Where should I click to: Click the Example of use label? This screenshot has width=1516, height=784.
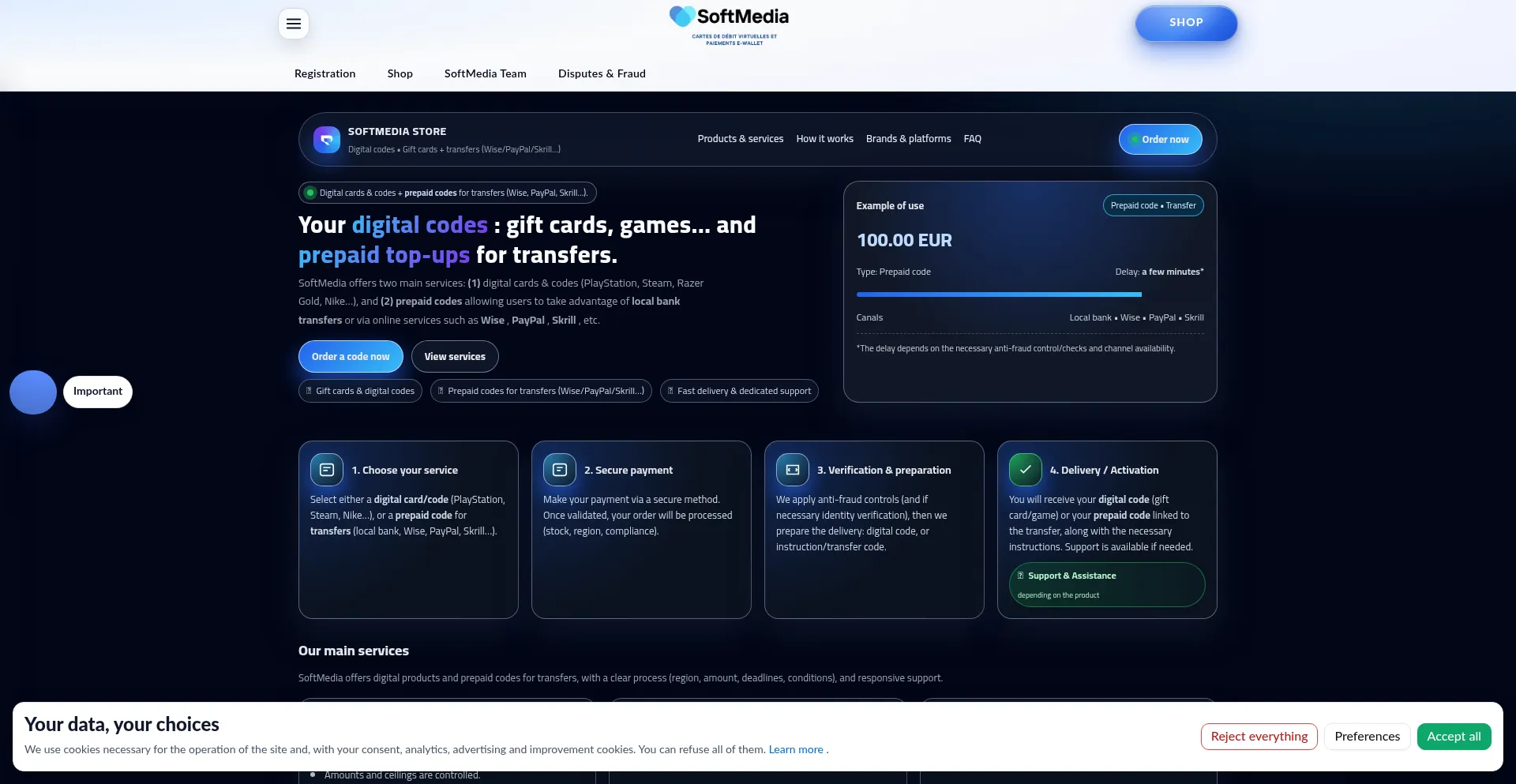point(890,206)
